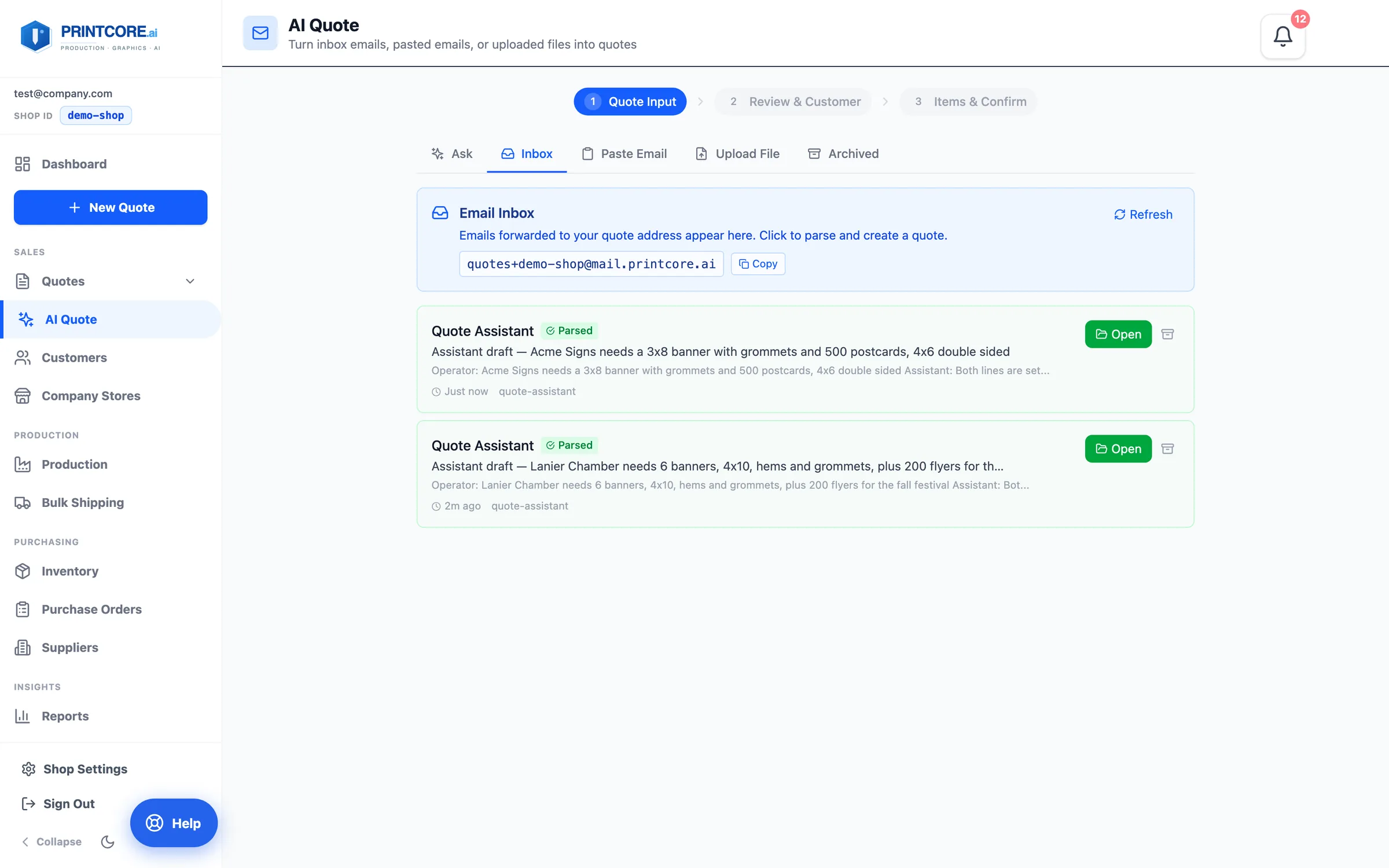Image resolution: width=1389 pixels, height=868 pixels.
Task: View Reports in Insights
Action: pyautogui.click(x=111, y=716)
